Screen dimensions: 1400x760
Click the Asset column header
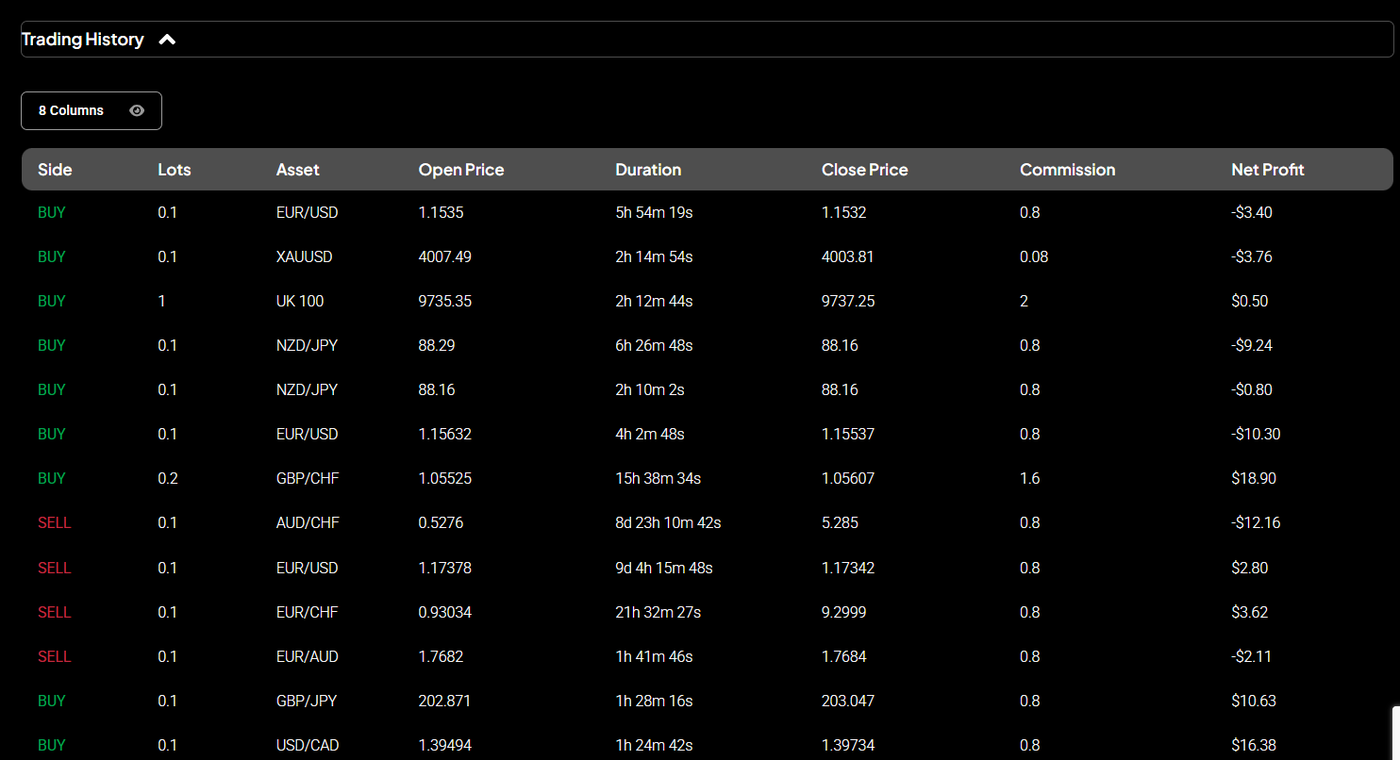(x=298, y=170)
